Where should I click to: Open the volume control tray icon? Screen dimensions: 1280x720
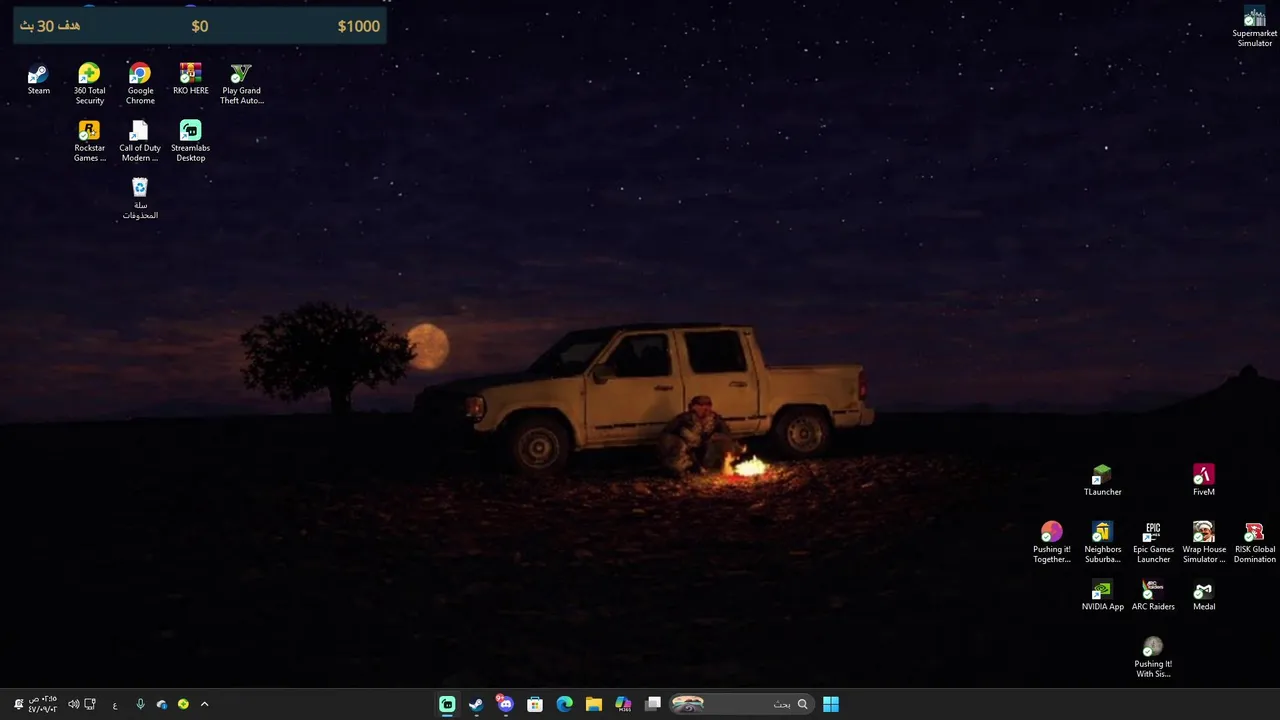point(74,704)
